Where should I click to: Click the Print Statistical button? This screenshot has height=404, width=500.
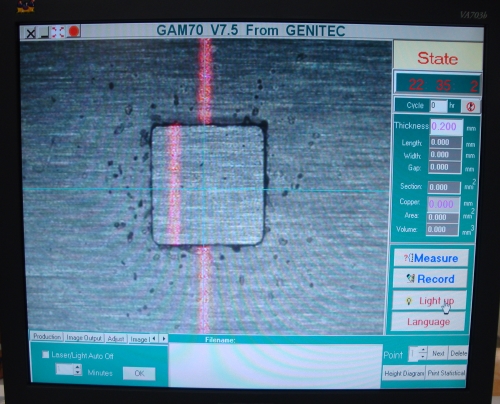(x=446, y=373)
